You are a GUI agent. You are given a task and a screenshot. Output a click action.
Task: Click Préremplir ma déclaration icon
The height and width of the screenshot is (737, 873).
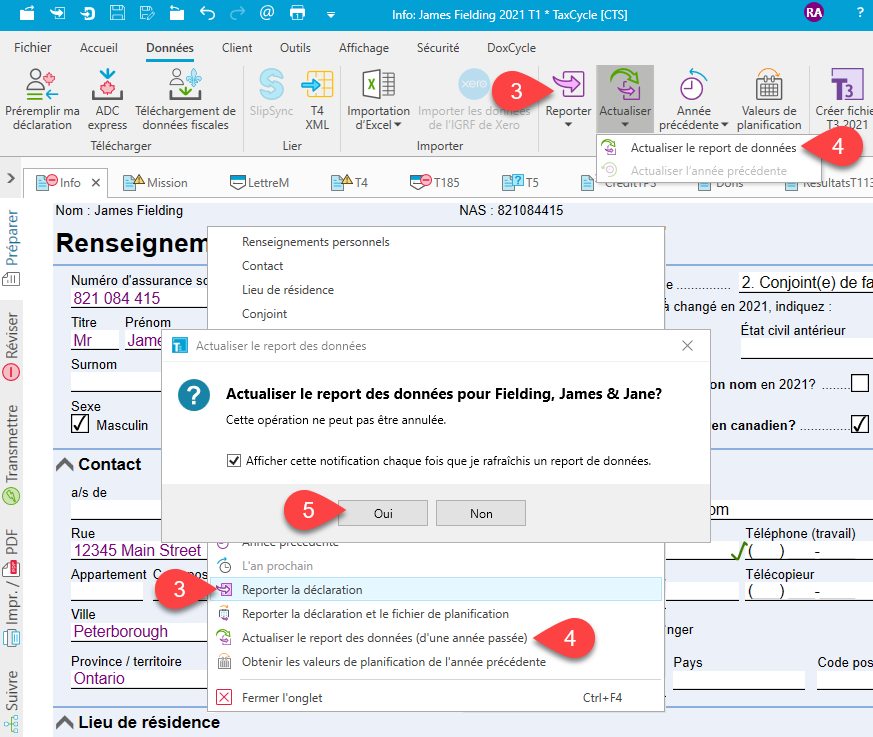tap(41, 85)
